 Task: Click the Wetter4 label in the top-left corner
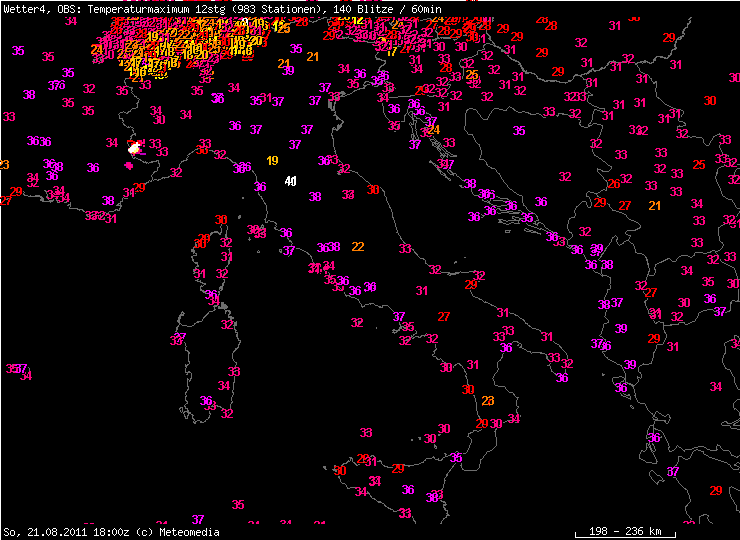coord(22,8)
